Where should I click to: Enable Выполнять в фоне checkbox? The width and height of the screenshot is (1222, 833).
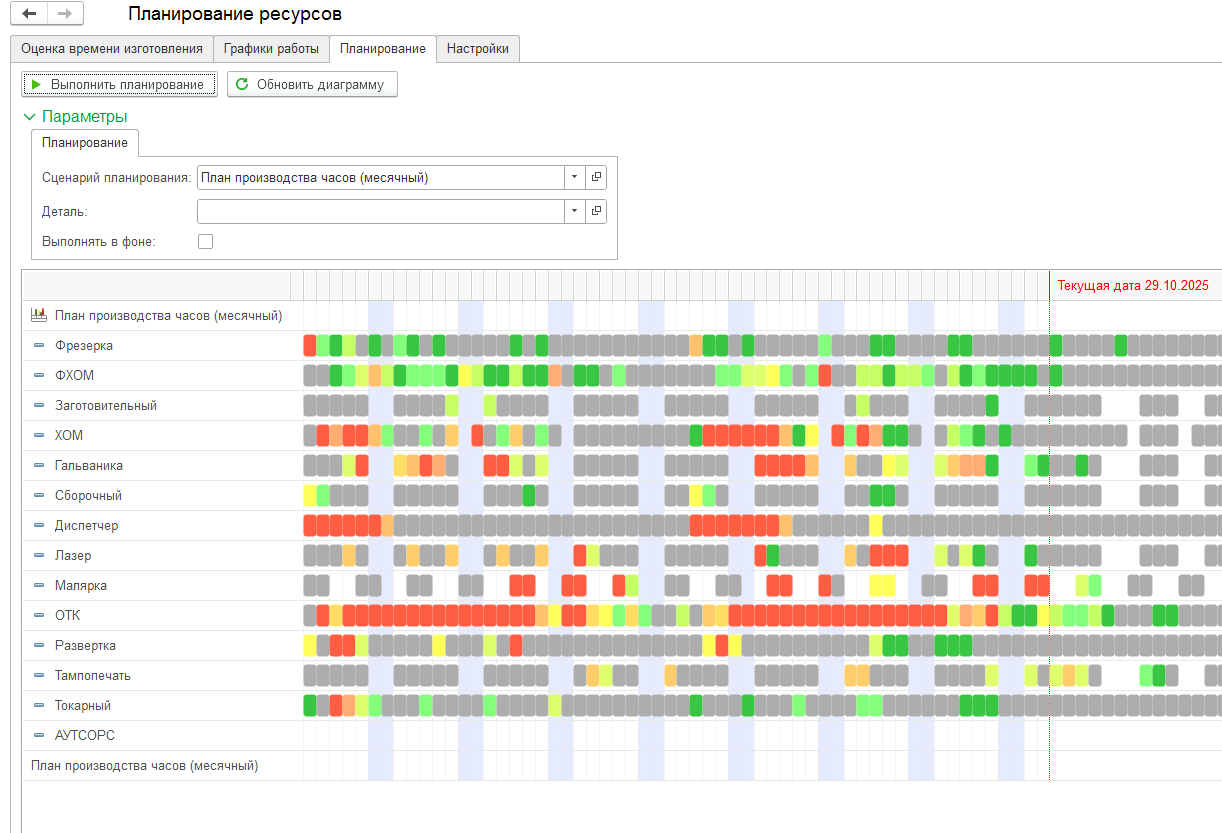(205, 241)
